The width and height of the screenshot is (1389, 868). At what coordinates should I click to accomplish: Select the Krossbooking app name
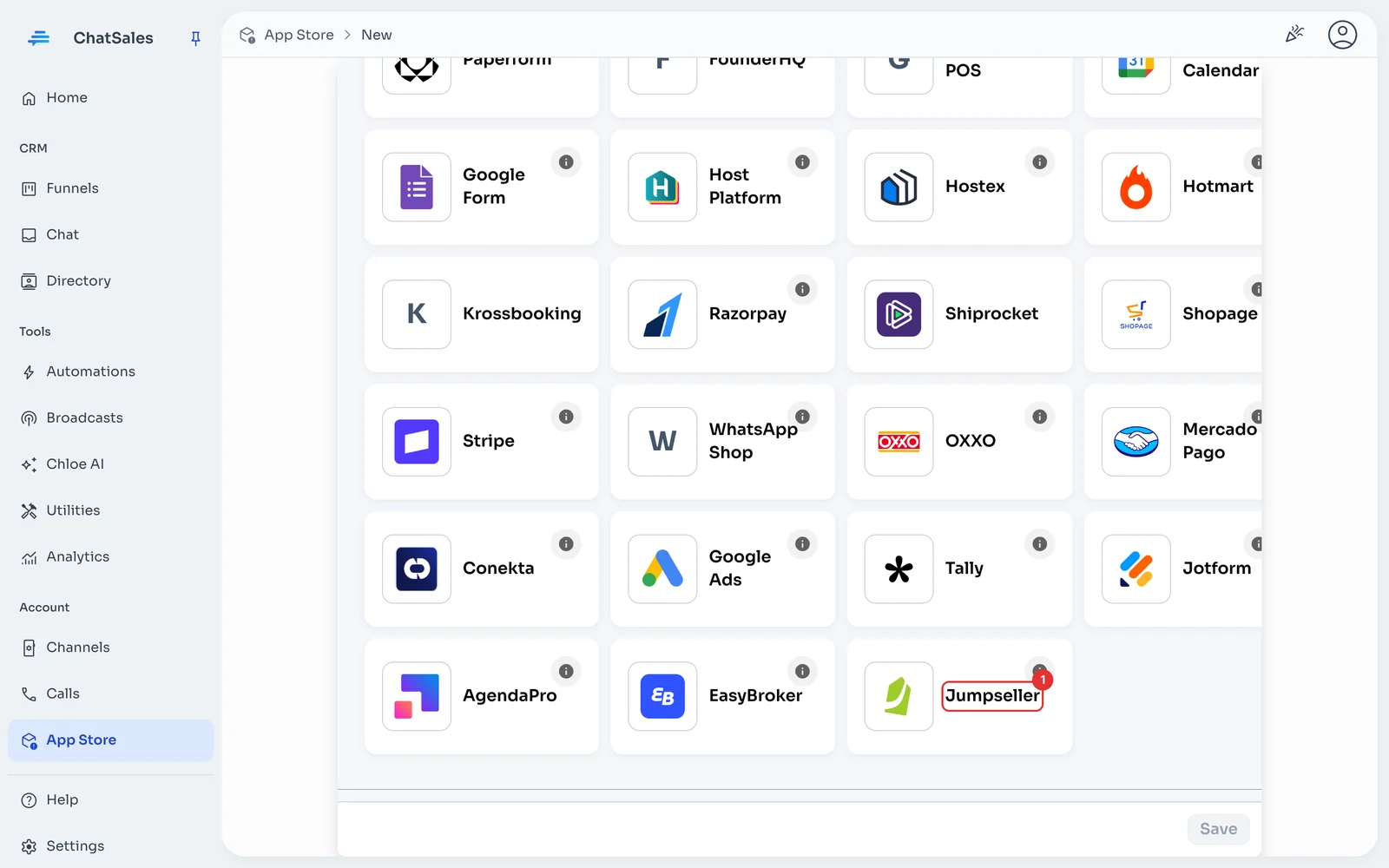click(522, 314)
